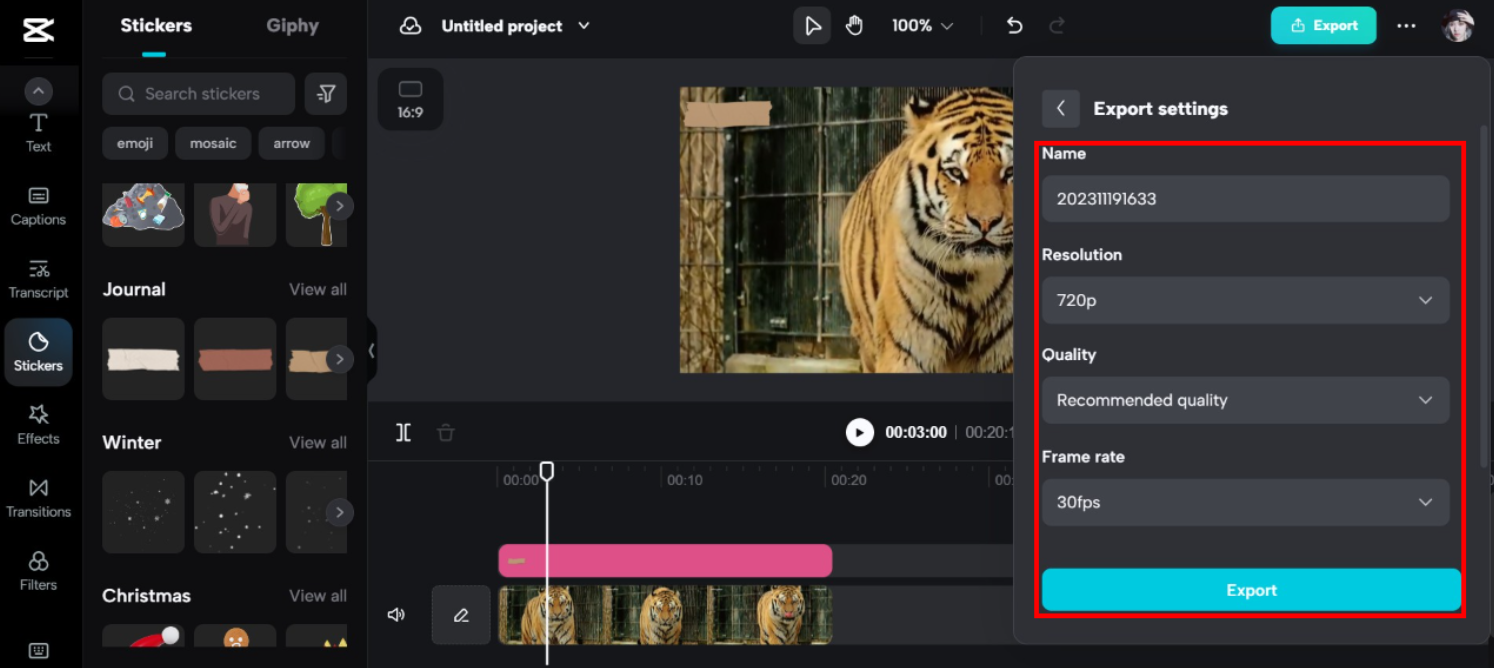Change the 16:9 aspect ratio
The width and height of the screenshot is (1494, 668).
tap(410, 99)
